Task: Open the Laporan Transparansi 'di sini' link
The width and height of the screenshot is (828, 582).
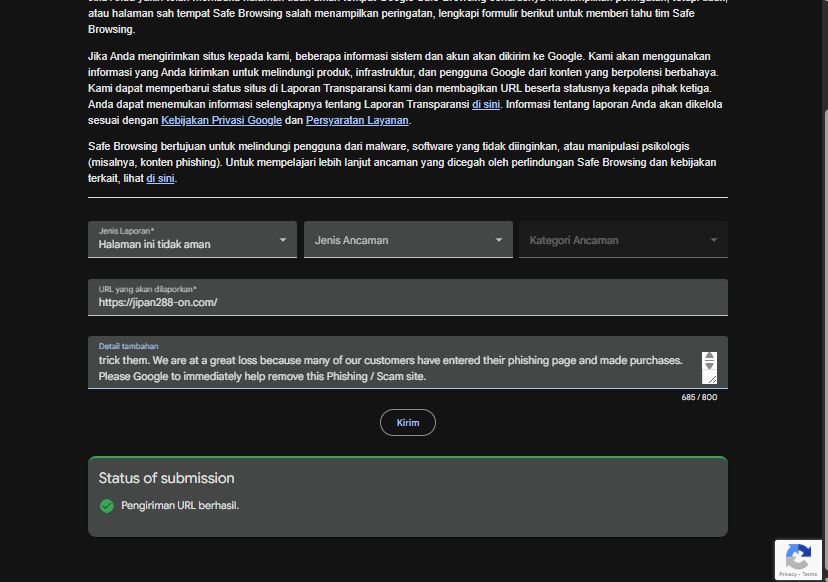Action: (x=486, y=105)
